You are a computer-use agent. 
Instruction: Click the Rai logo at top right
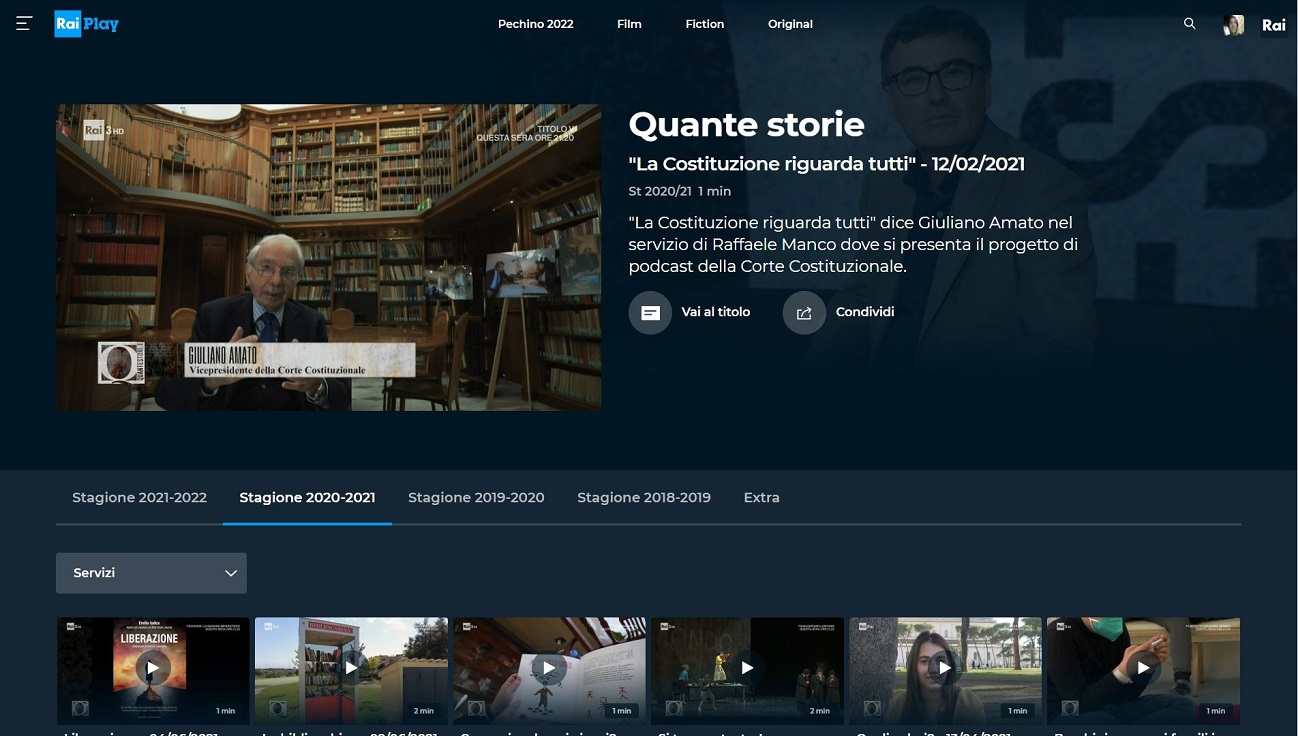pyautogui.click(x=1273, y=25)
